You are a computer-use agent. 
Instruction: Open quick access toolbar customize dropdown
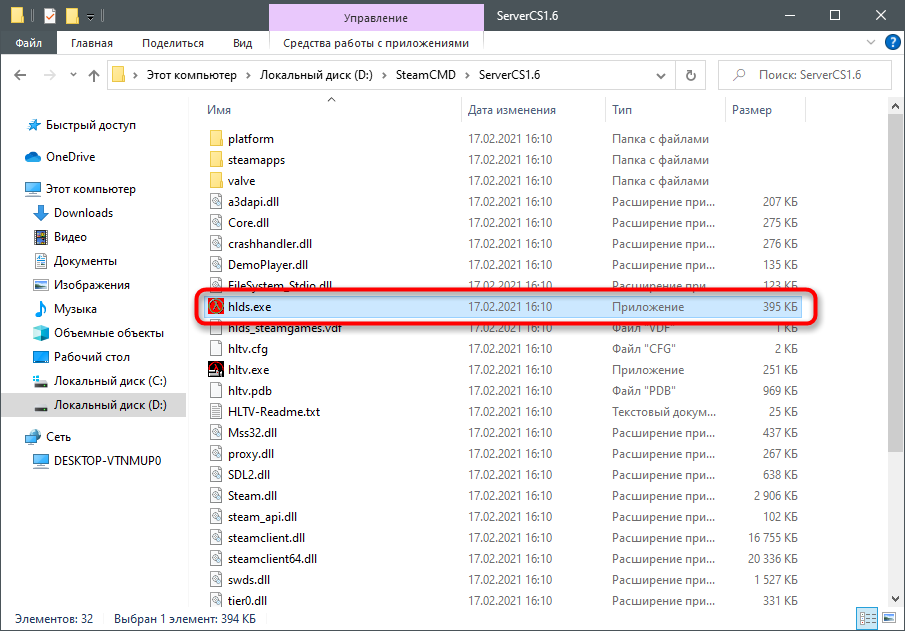(90, 17)
